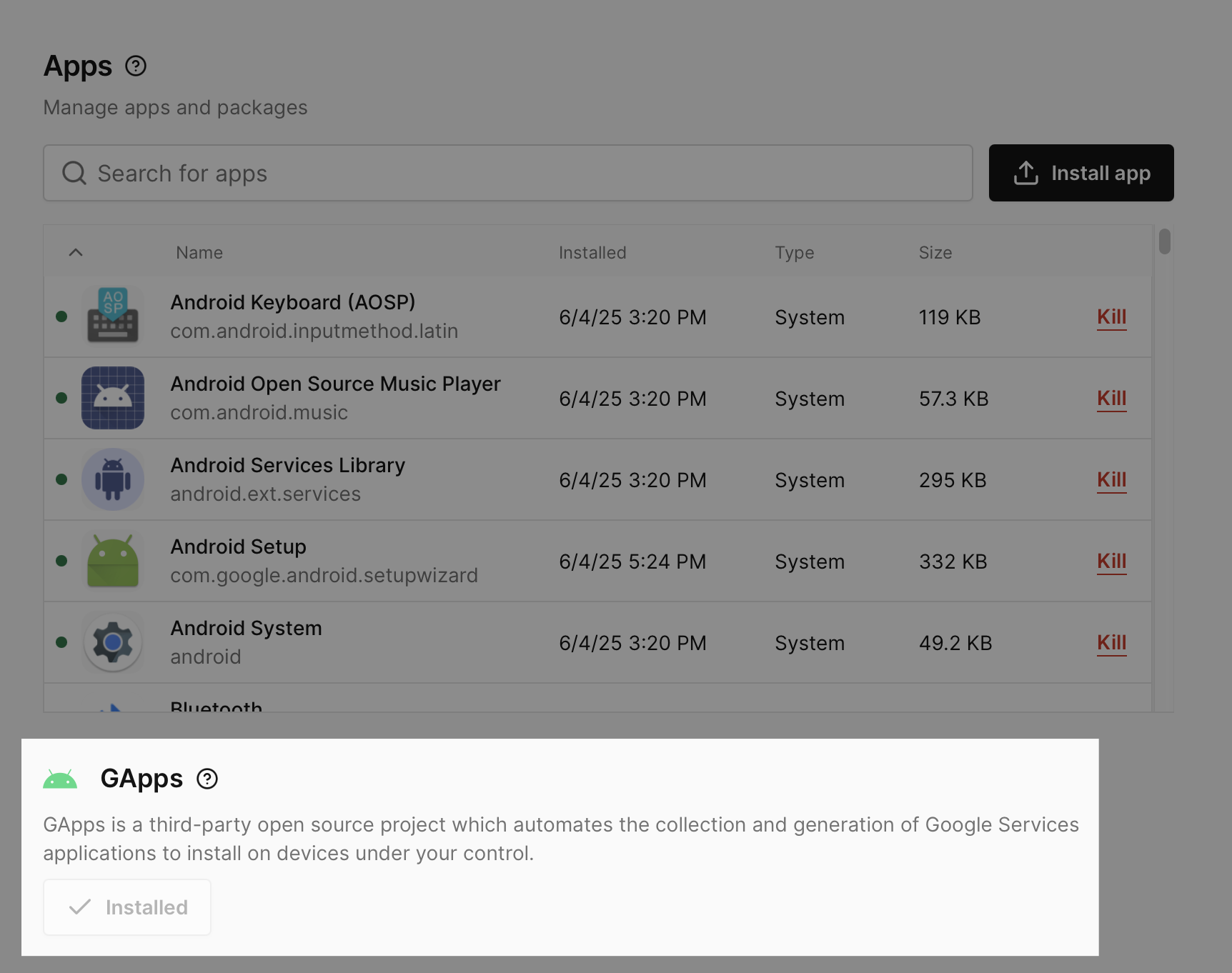The image size is (1232, 973).
Task: Click the GApps help question-mark icon
Action: (x=207, y=779)
